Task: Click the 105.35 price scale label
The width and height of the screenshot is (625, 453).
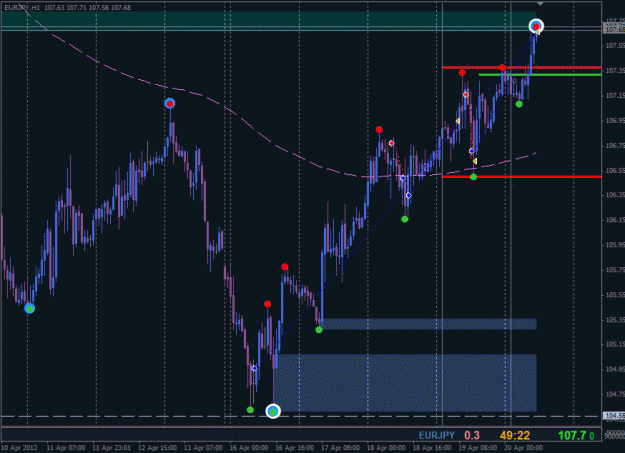Action: (x=615, y=320)
